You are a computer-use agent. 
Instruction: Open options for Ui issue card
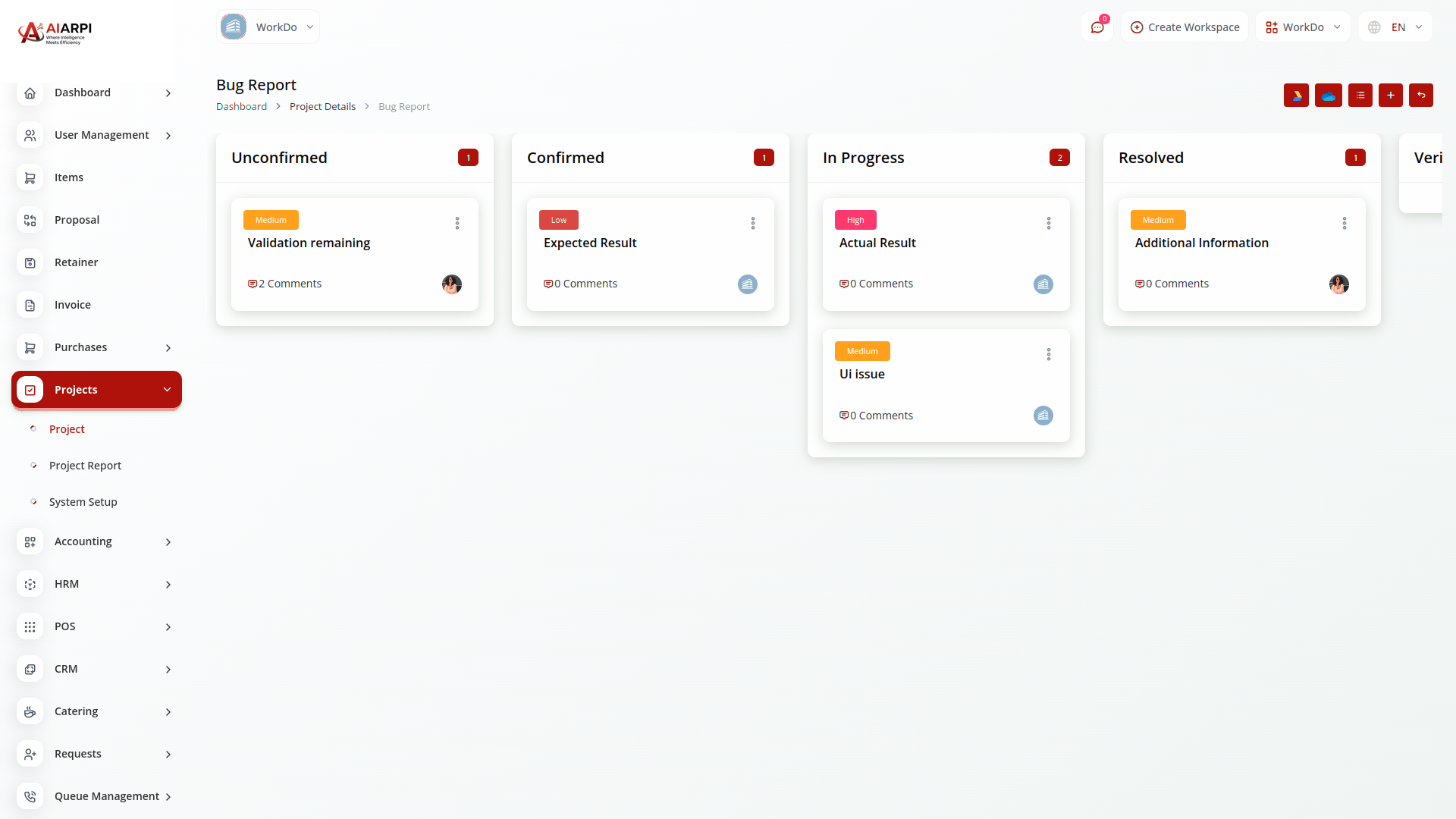[1049, 354]
